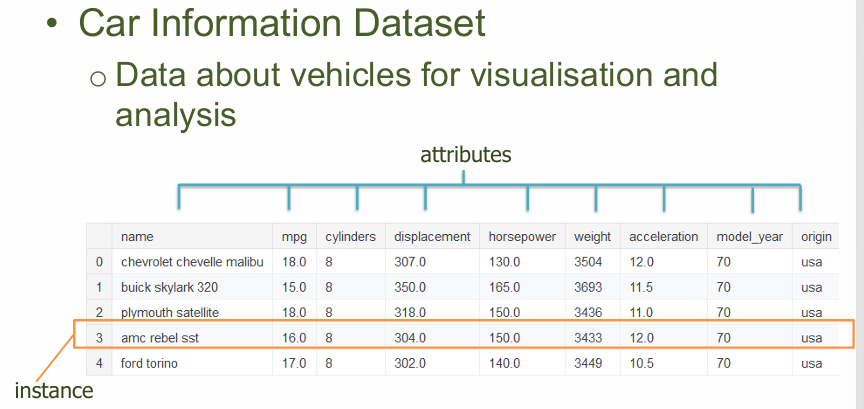Click the highlighted "amc rebel sst" cell

pos(160,338)
